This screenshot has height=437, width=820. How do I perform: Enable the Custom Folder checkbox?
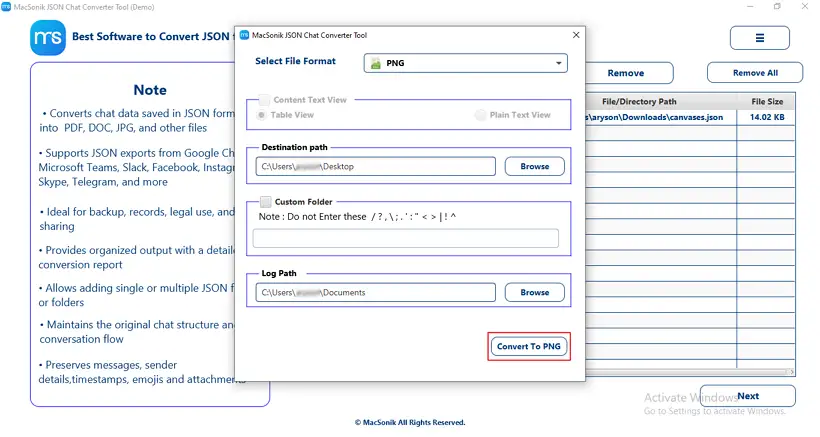266,202
